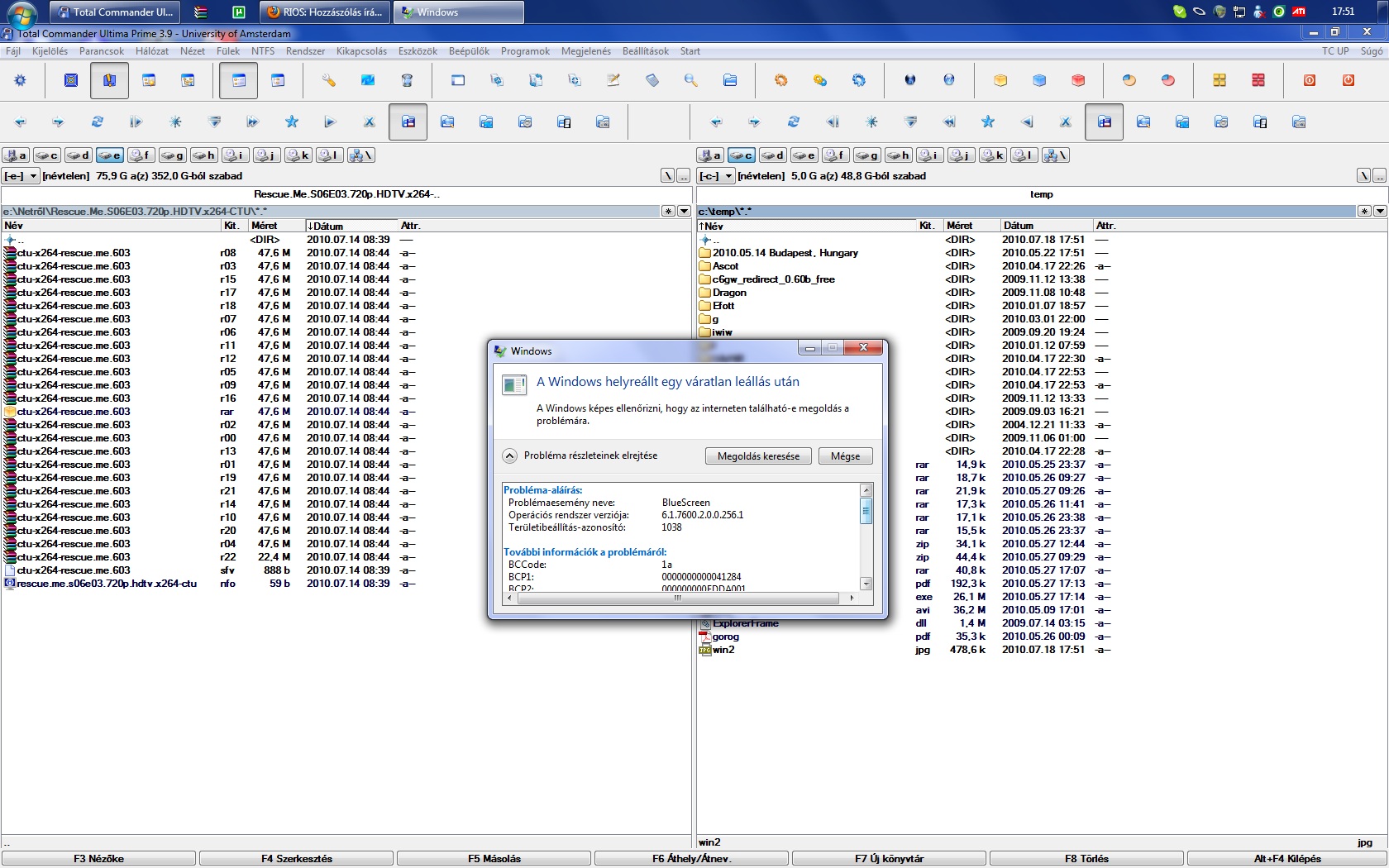The image size is (1389, 868).
Task: Click the red cube toolbar icon
Action: coord(1078,80)
